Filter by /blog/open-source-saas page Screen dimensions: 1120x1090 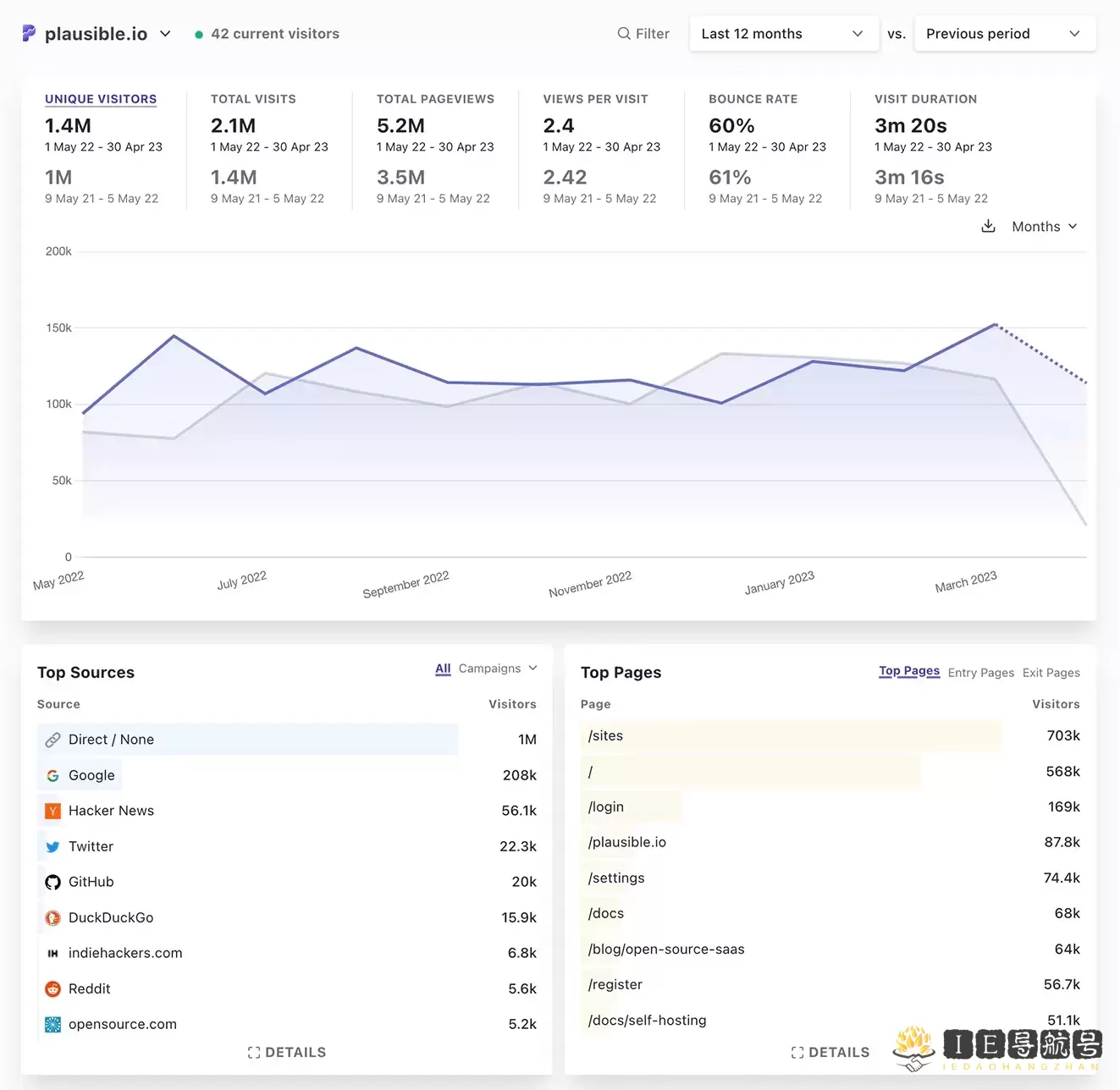point(666,950)
